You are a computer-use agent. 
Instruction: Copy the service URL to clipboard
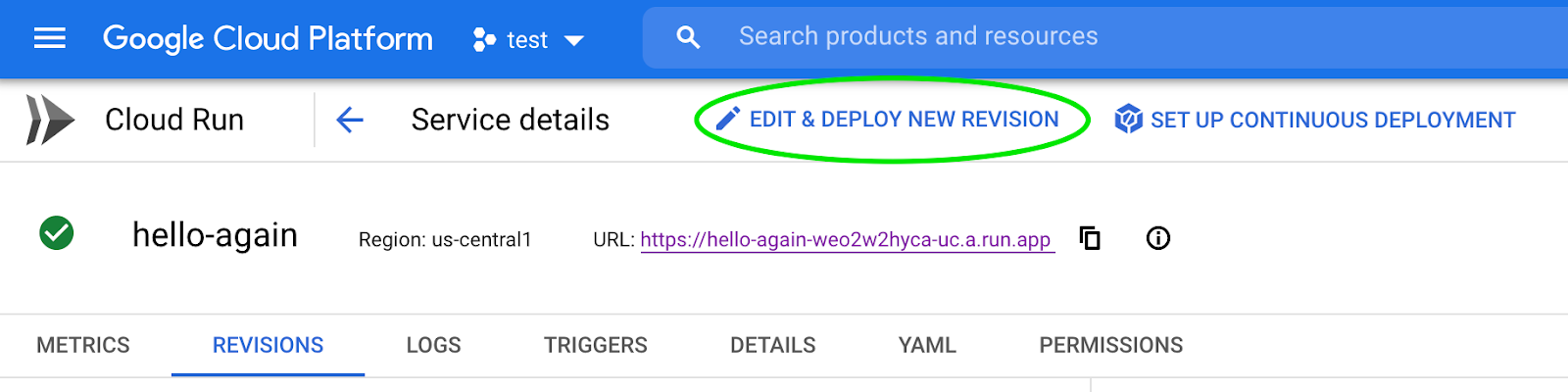pos(1090,238)
